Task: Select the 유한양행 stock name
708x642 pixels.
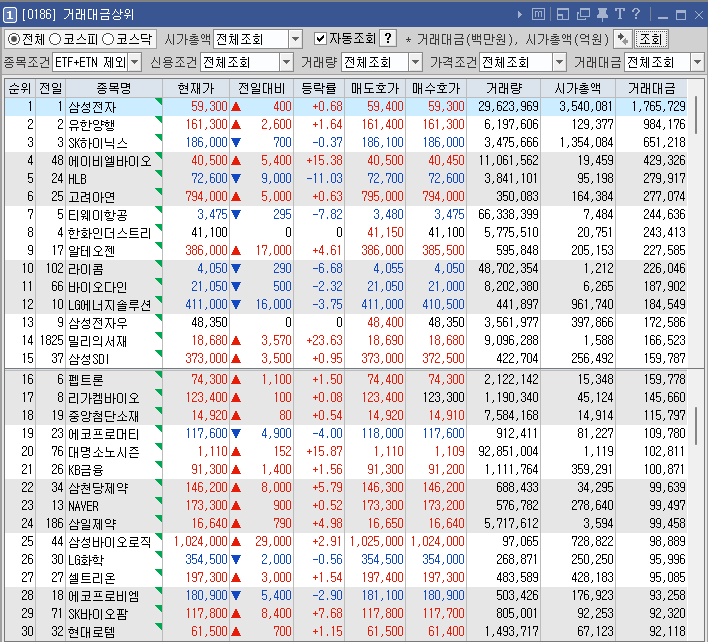Action: [x=92, y=125]
